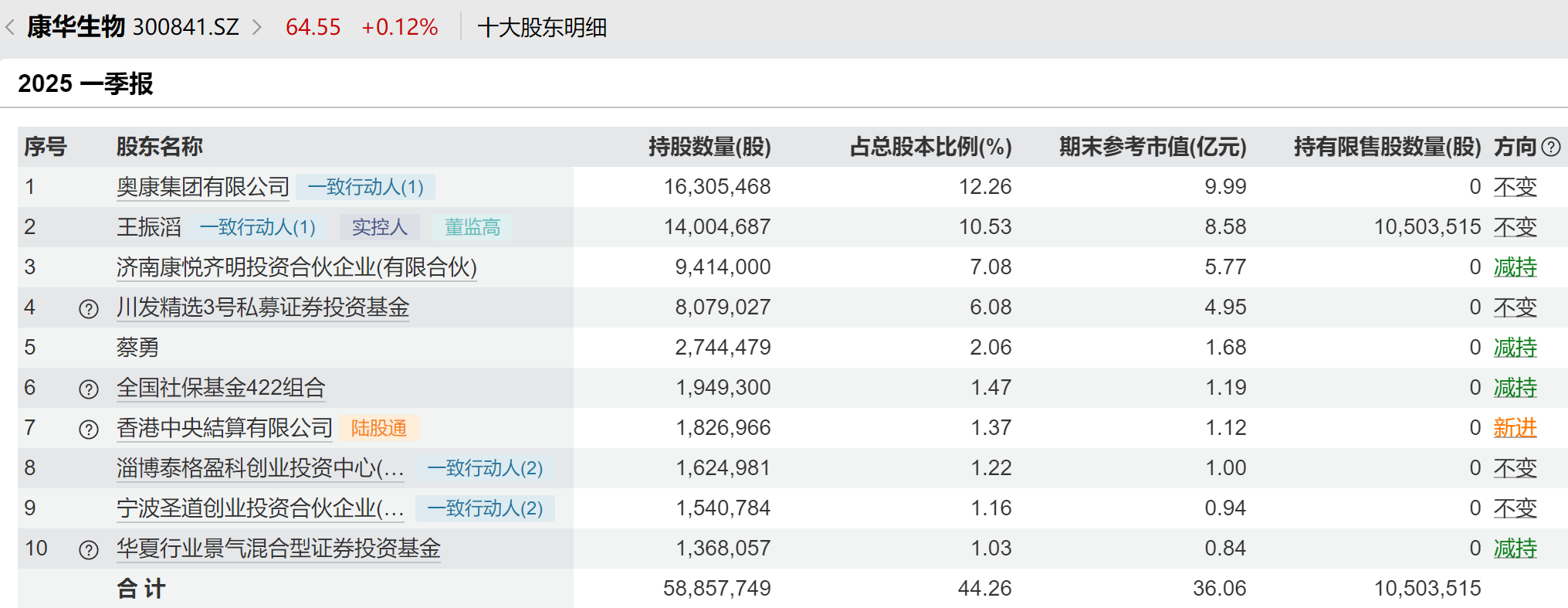Click the 董监高 tag for 王振滔
The width and height of the screenshot is (1568, 608).
(472, 227)
